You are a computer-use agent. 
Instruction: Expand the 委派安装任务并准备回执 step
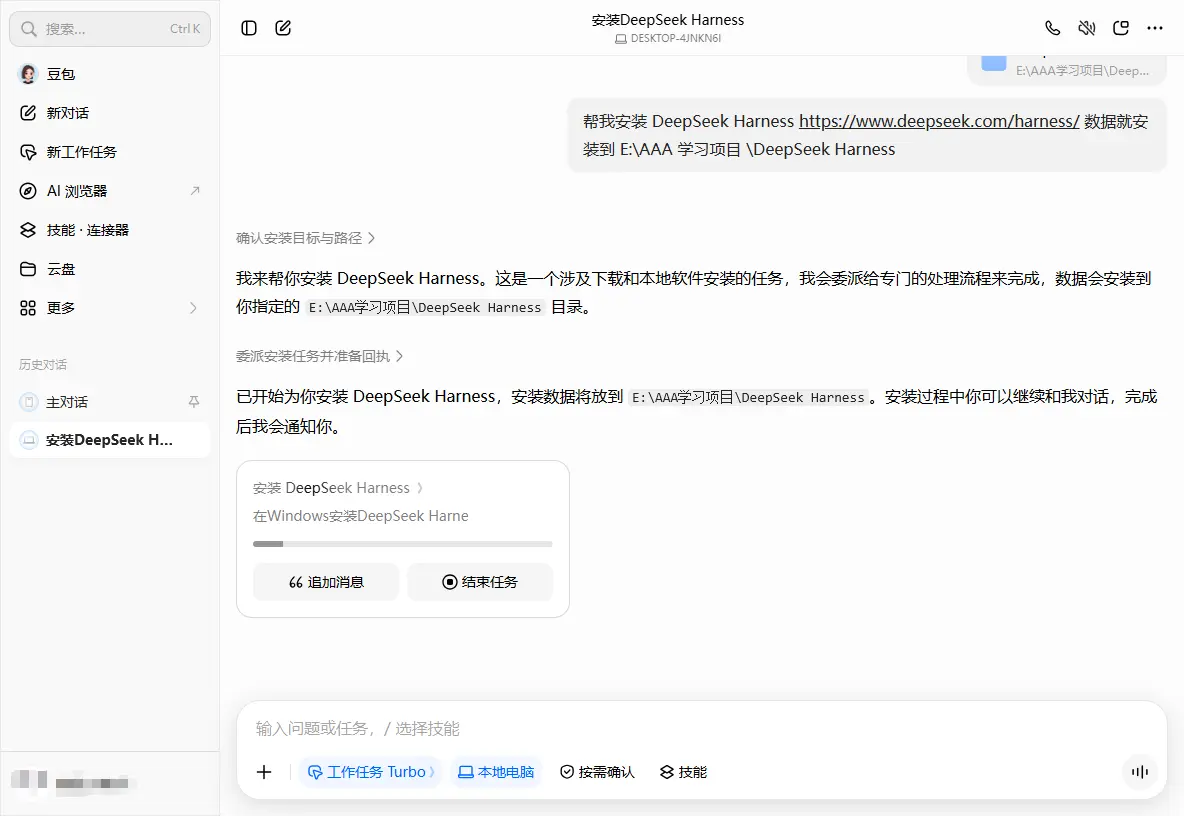tap(319, 356)
